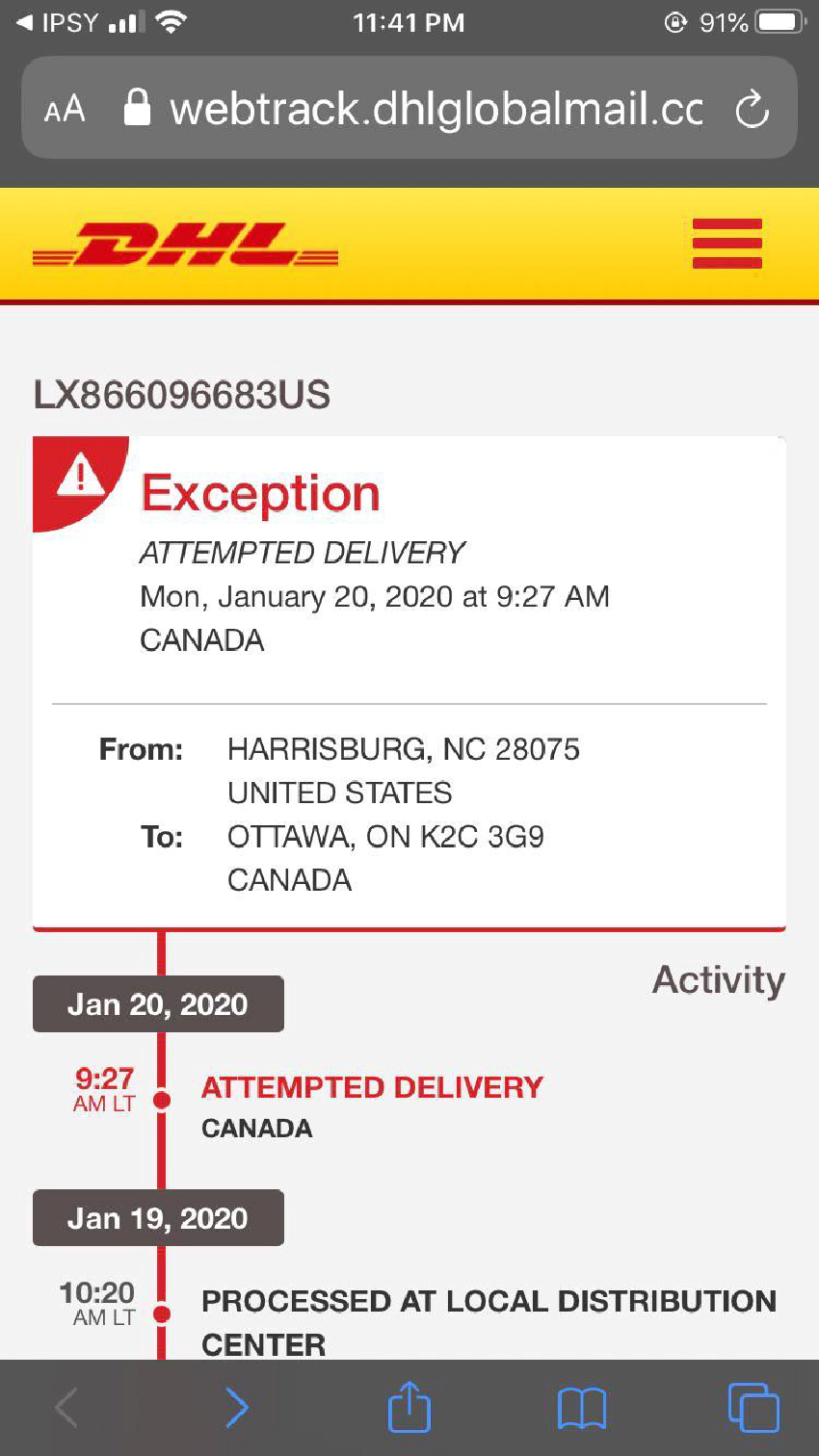
Task: Tap the DHL logo
Action: pyautogui.click(x=185, y=246)
